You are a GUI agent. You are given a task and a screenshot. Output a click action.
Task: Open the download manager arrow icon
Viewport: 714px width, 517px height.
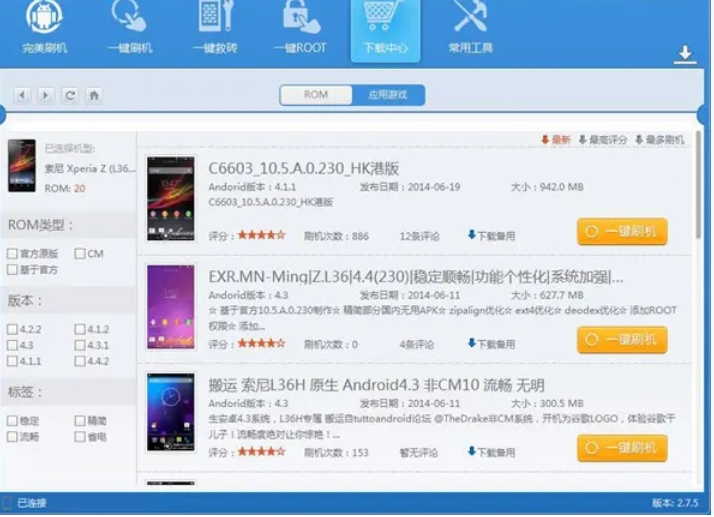(685, 55)
